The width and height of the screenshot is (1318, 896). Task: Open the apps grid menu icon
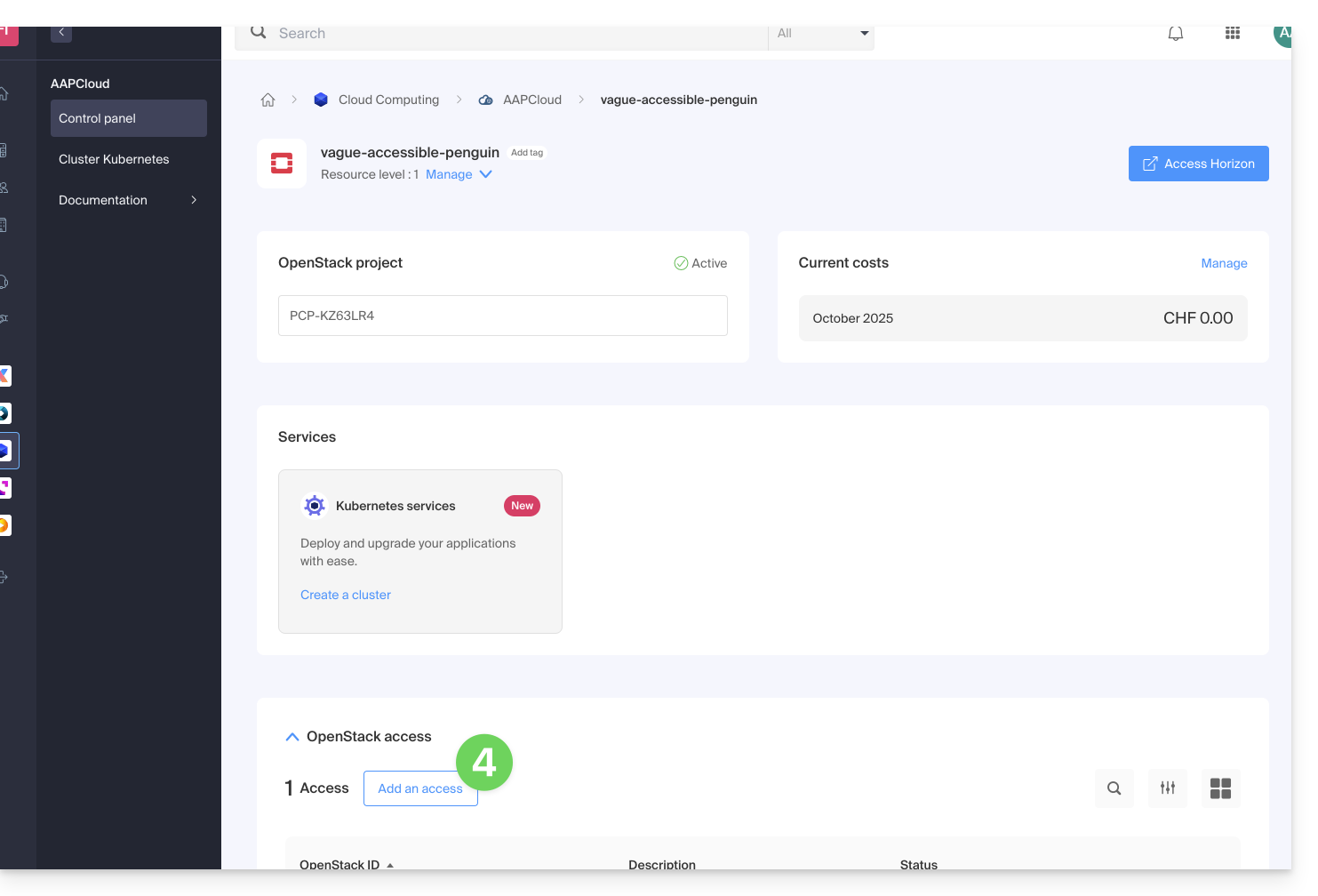(x=1232, y=34)
